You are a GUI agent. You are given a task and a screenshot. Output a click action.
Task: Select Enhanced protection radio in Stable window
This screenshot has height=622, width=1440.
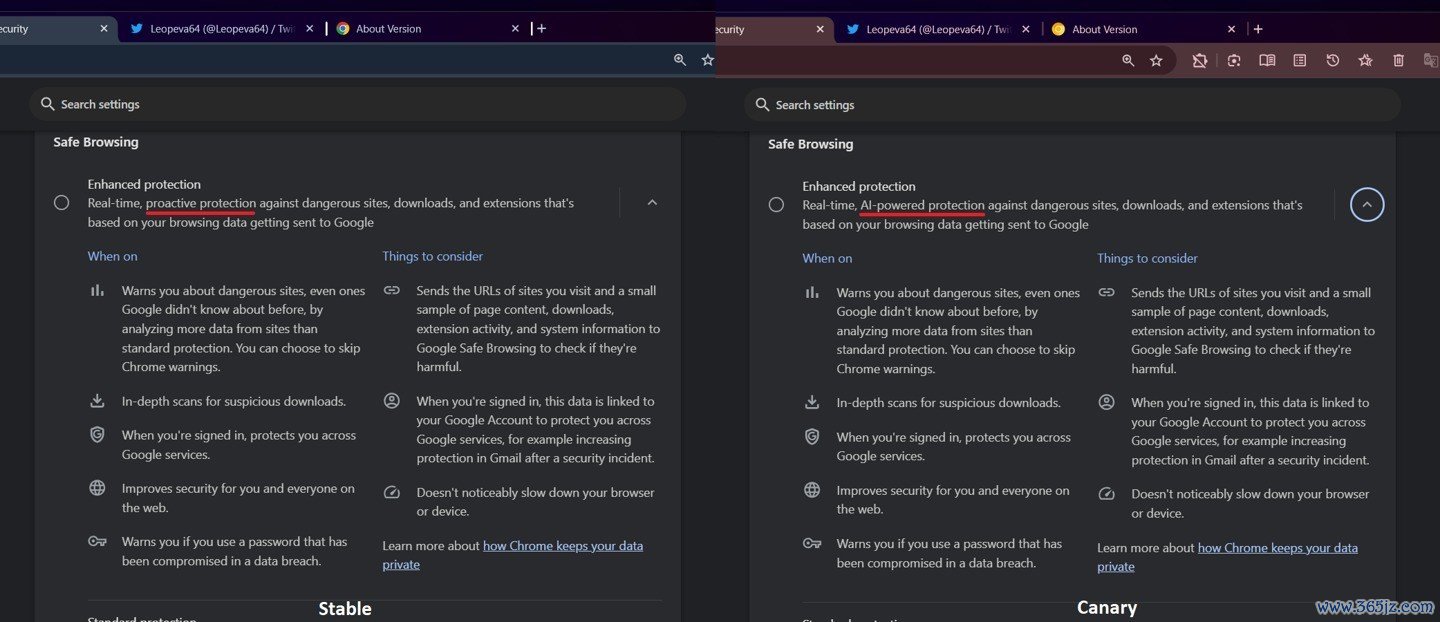point(62,203)
